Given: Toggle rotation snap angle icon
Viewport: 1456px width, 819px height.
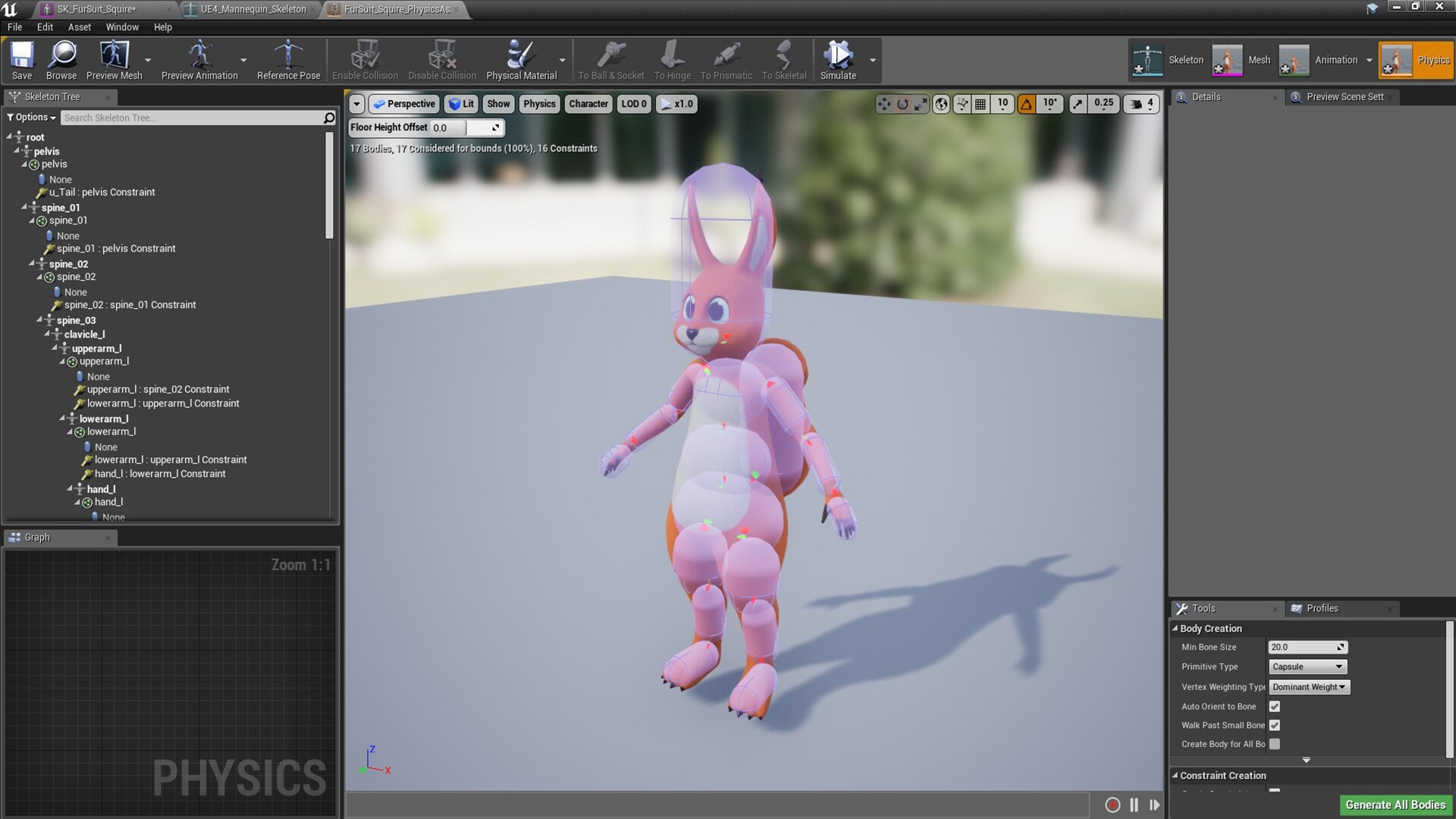Looking at the screenshot, I should 1026,104.
